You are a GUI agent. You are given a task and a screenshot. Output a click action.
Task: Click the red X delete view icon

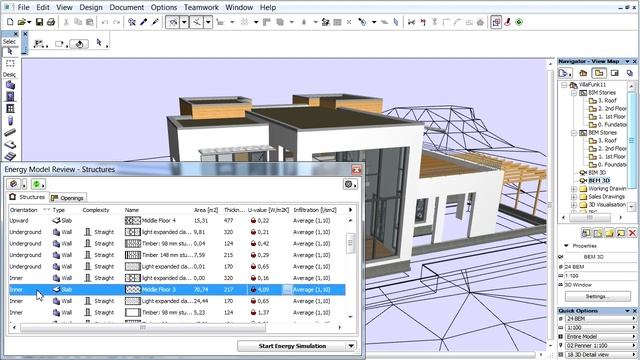pos(632,233)
